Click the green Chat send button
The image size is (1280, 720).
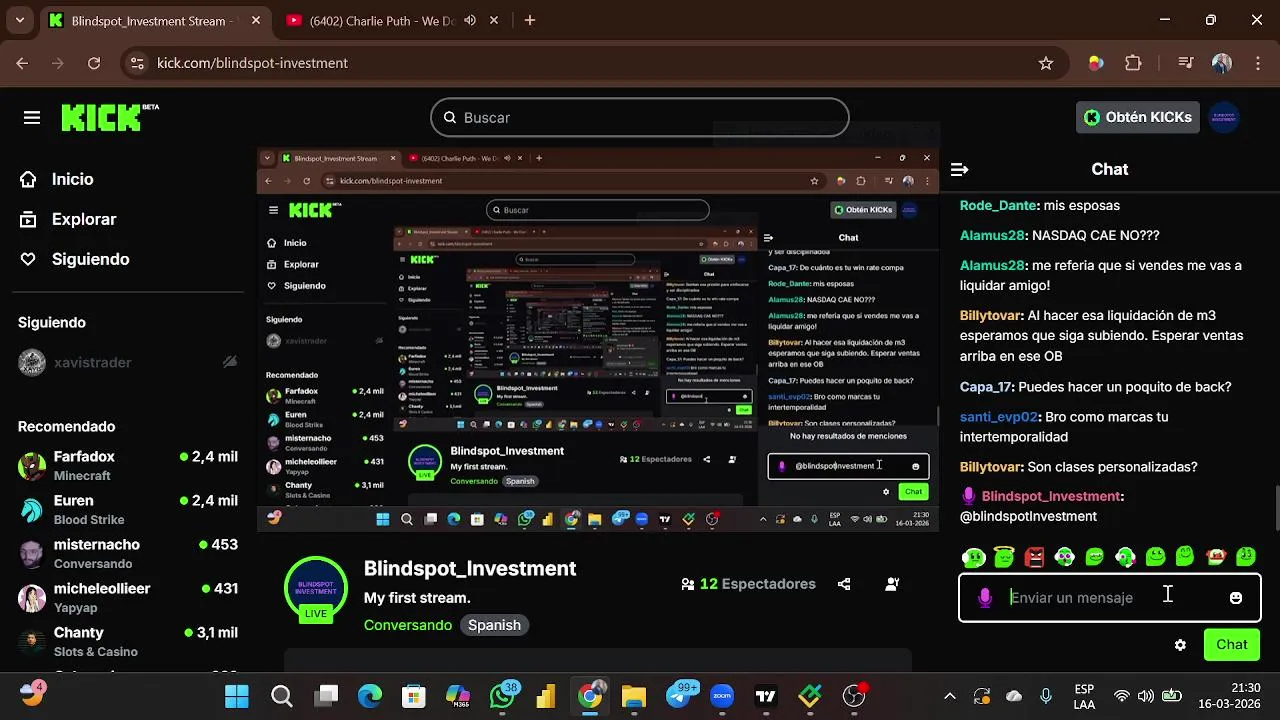click(1231, 645)
